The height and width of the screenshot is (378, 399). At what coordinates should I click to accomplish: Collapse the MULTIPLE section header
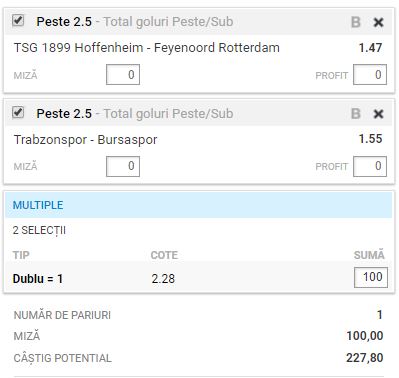click(x=199, y=205)
